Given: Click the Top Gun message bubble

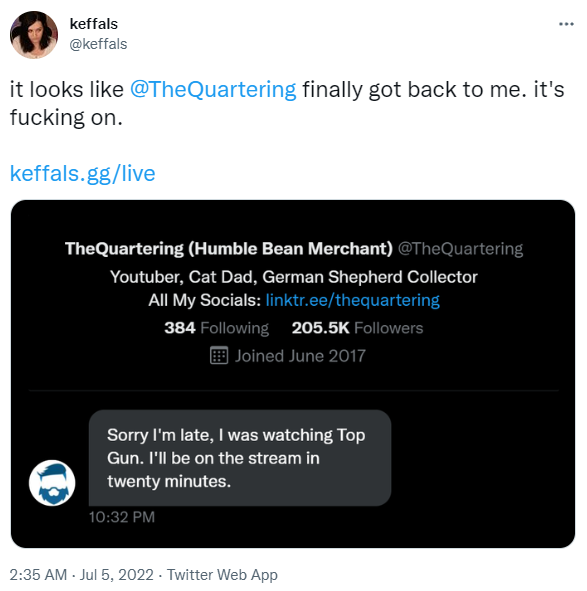Looking at the screenshot, I should coord(240,458).
